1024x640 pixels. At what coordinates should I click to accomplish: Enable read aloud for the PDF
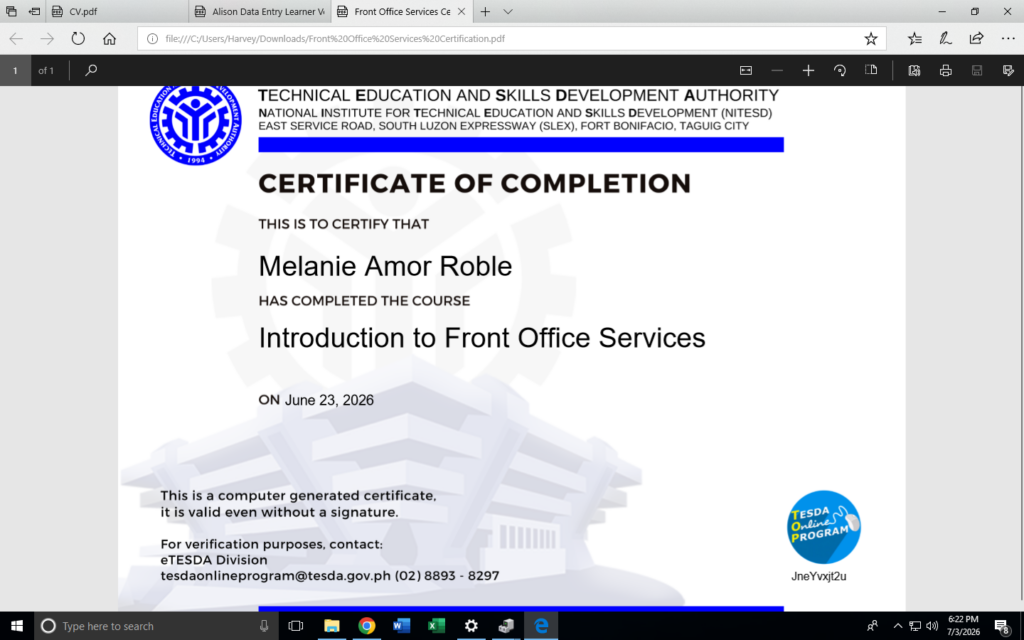tap(914, 70)
